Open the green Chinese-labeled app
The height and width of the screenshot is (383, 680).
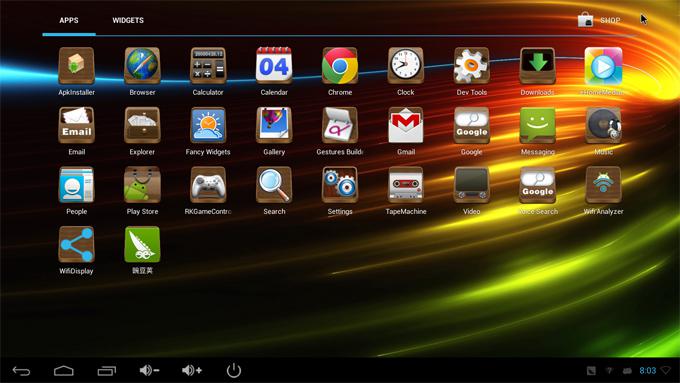(x=142, y=245)
